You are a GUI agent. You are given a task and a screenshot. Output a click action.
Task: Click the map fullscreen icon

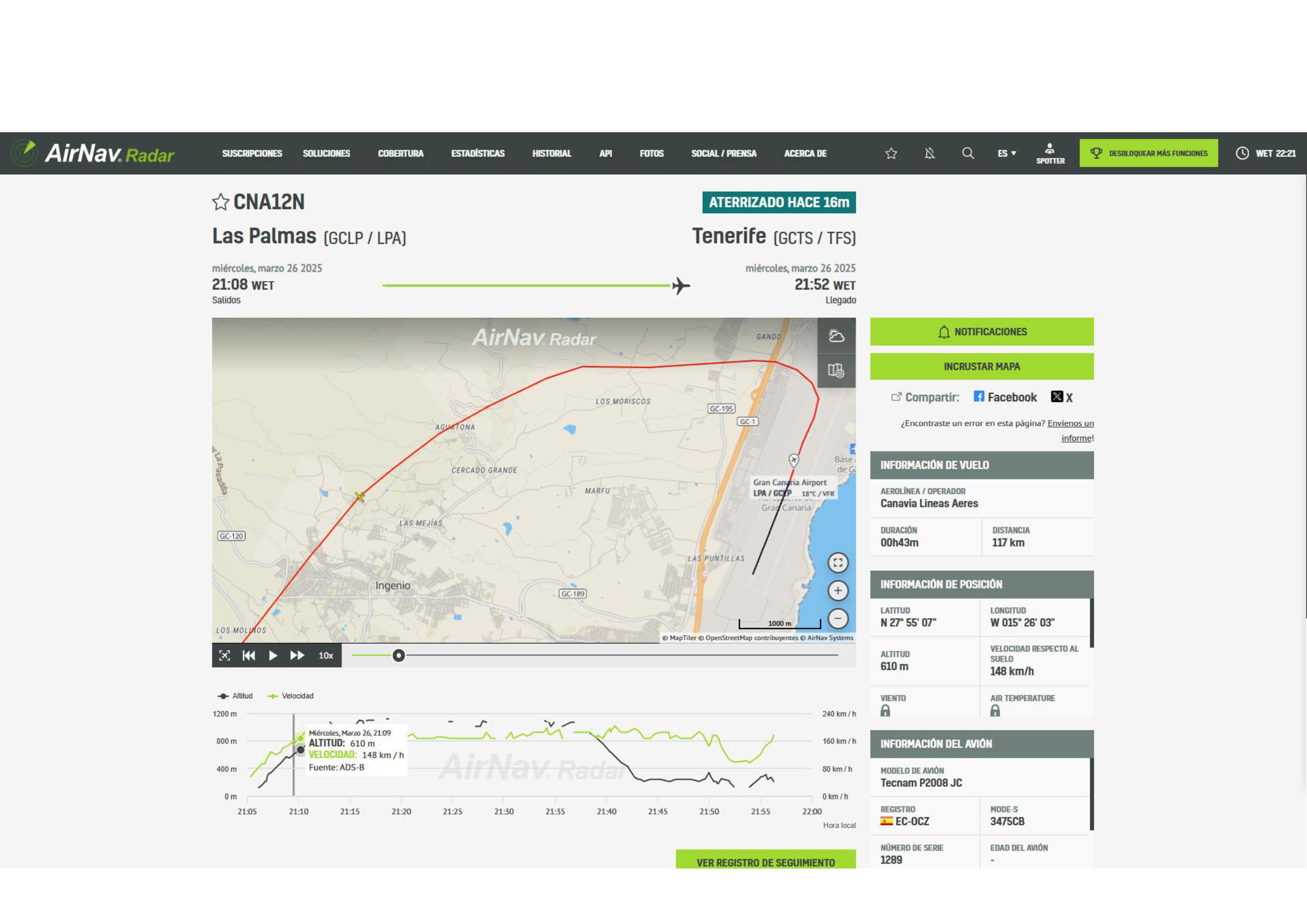point(838,563)
